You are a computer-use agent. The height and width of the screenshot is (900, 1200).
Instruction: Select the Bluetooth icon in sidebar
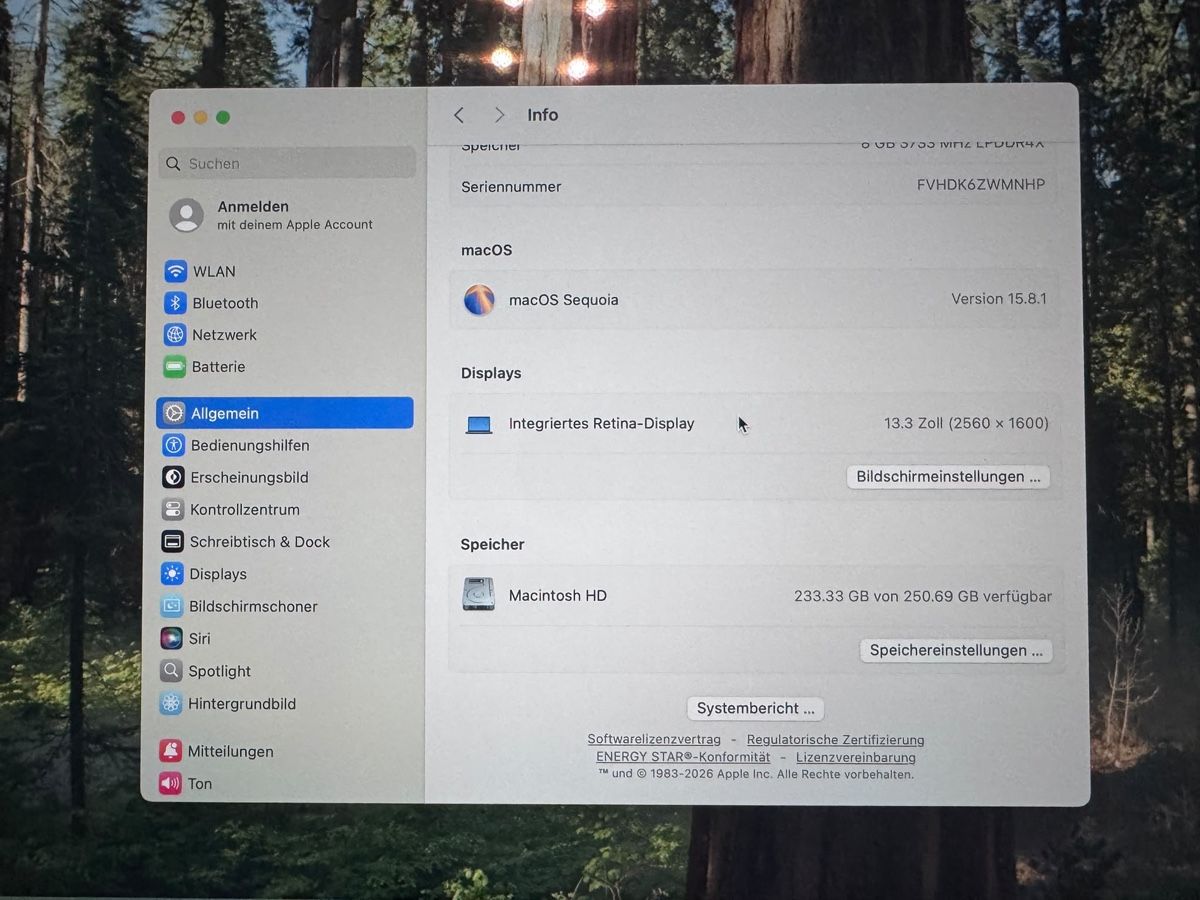[x=176, y=303]
